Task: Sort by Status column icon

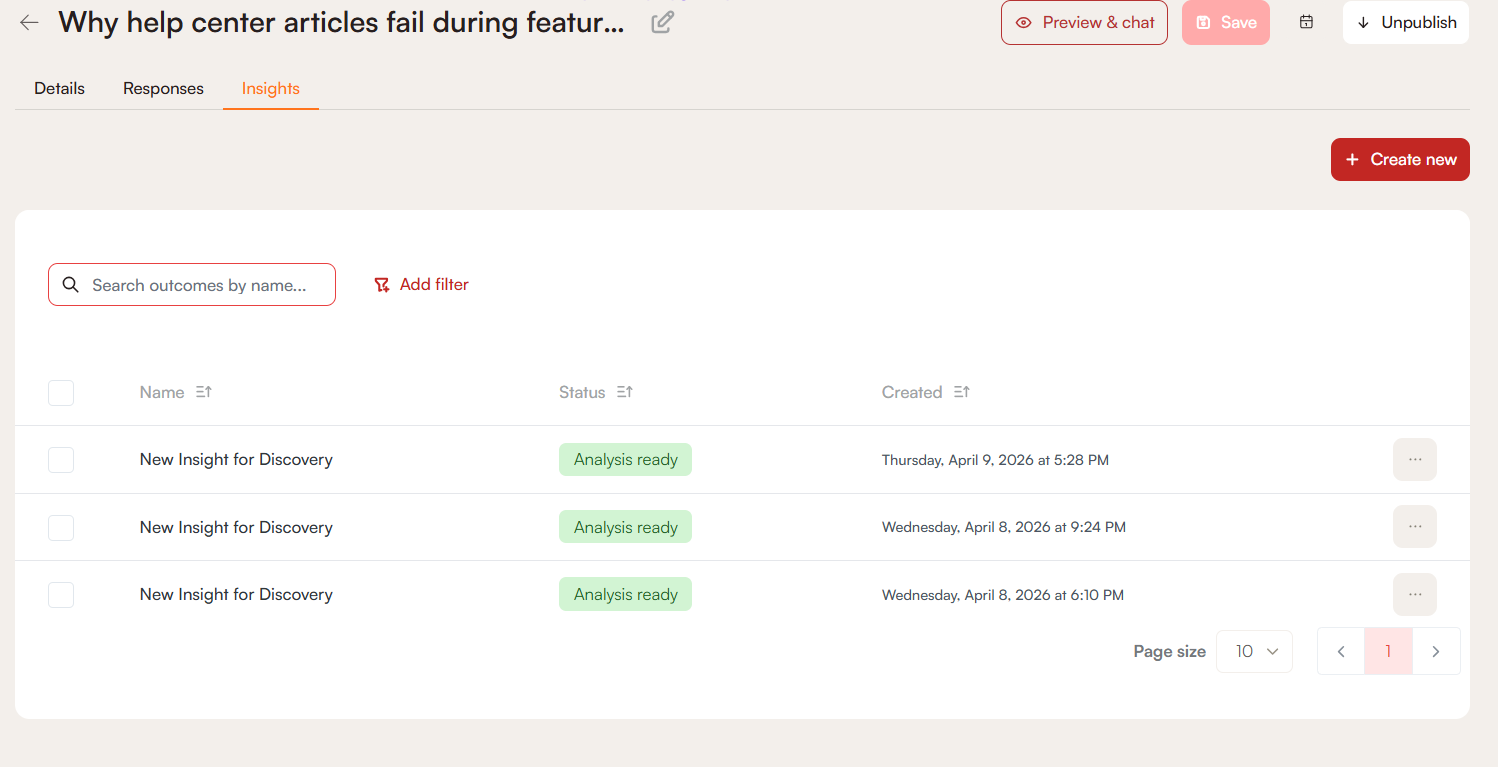Action: pyautogui.click(x=625, y=392)
